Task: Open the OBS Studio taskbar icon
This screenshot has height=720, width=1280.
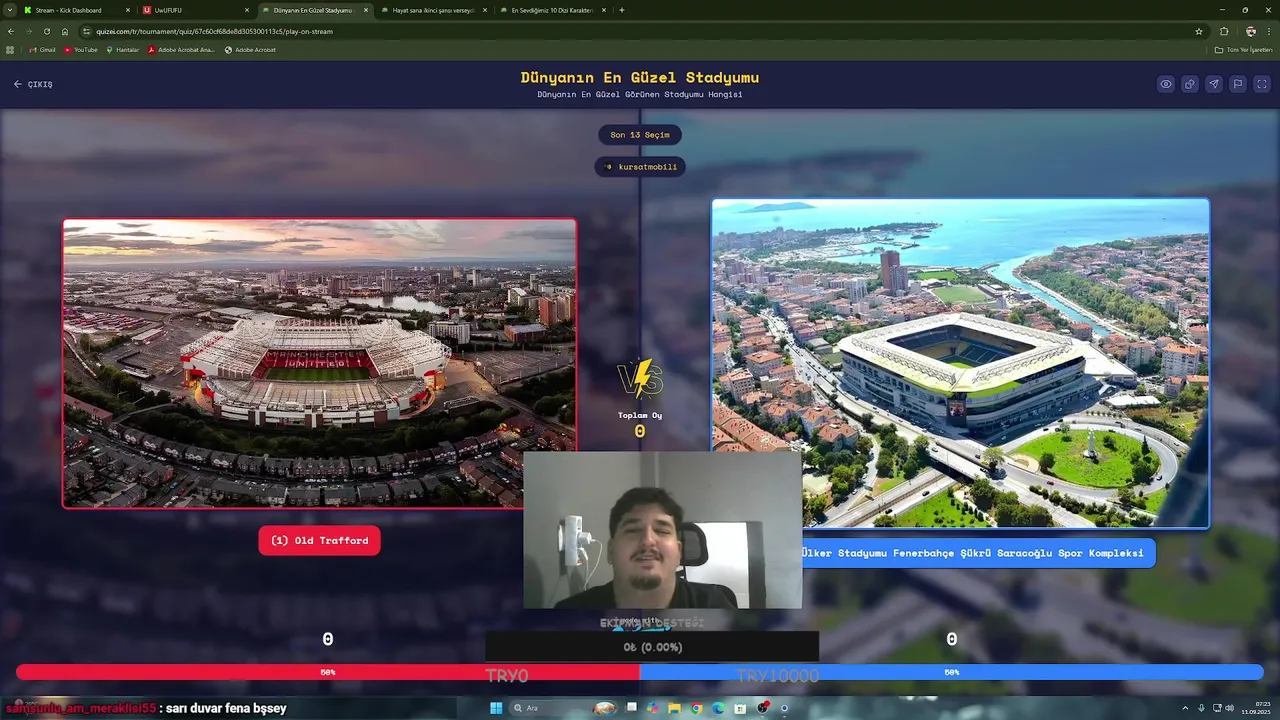Action: coord(763,707)
